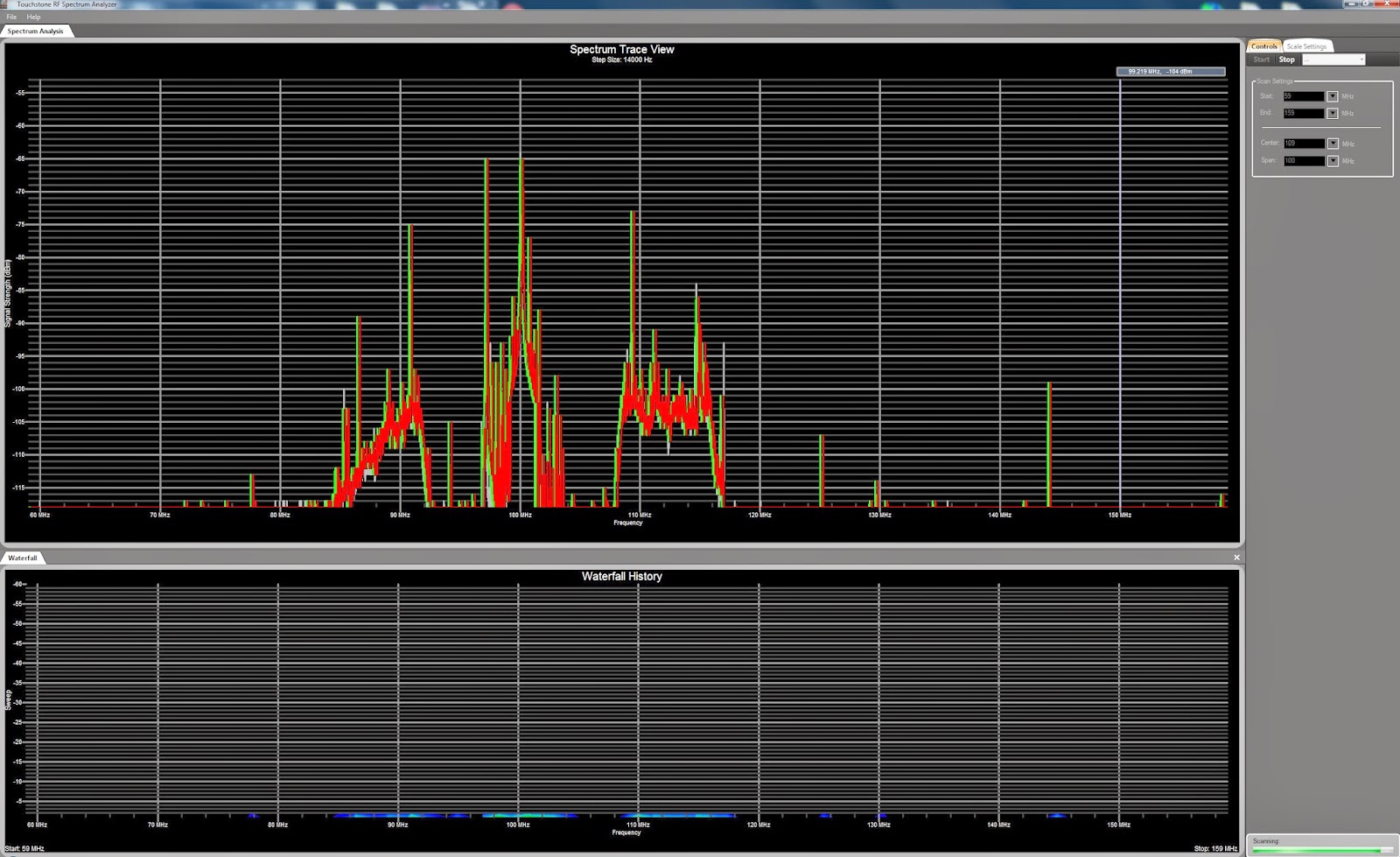Open the device selection dropdown next to Stop
The image size is (1400, 857).
click(x=1361, y=60)
